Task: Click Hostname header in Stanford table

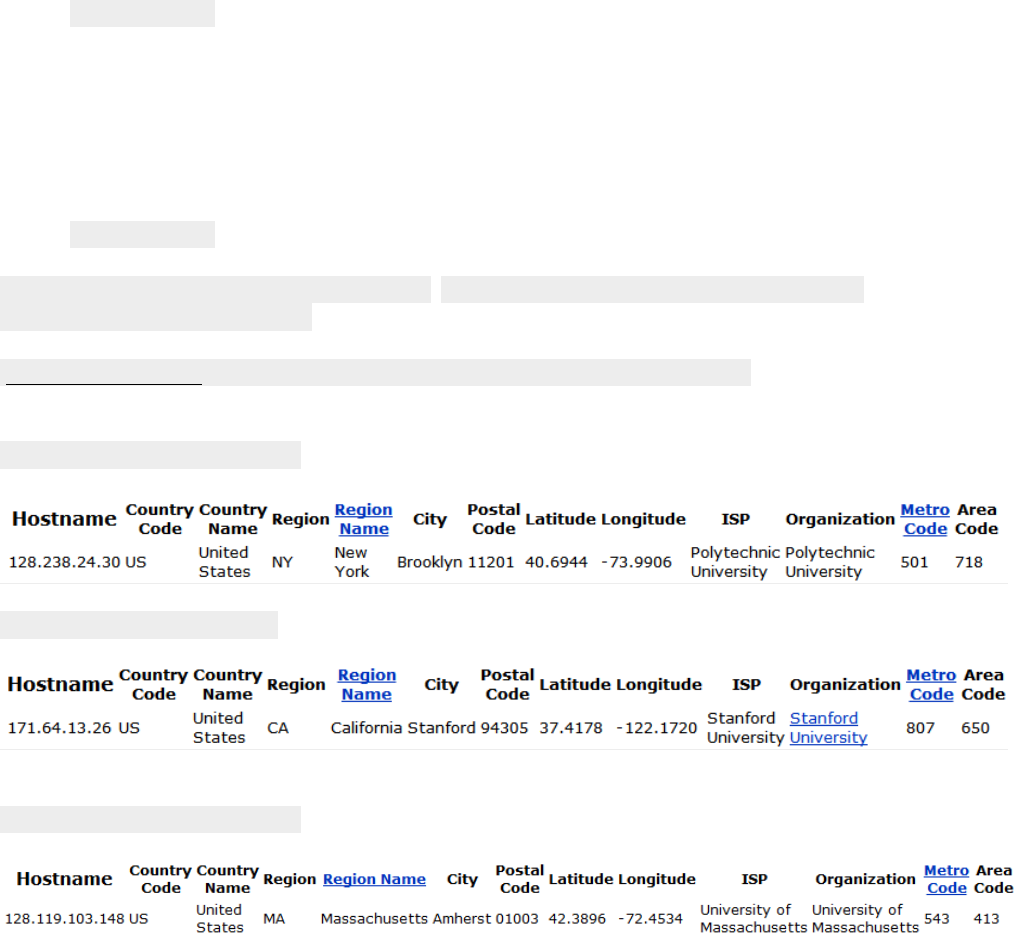Action: pyautogui.click(x=60, y=684)
